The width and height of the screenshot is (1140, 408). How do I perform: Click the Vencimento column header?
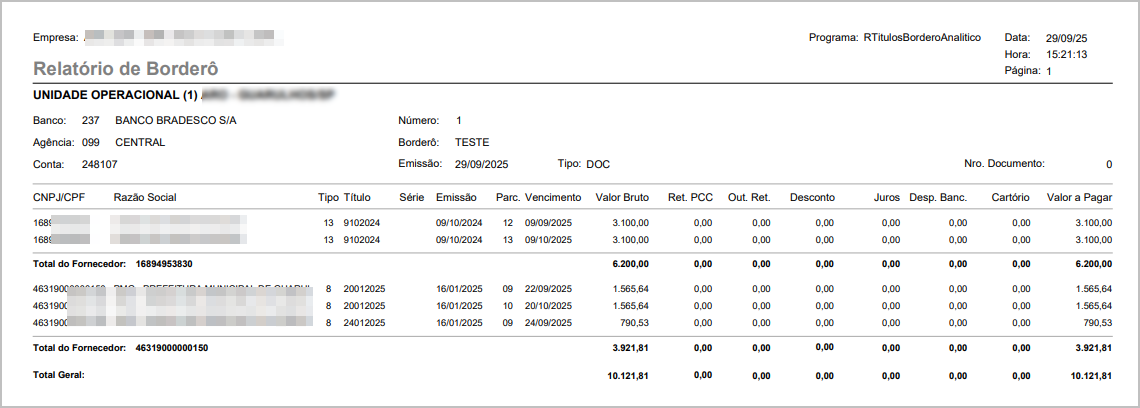pos(554,197)
